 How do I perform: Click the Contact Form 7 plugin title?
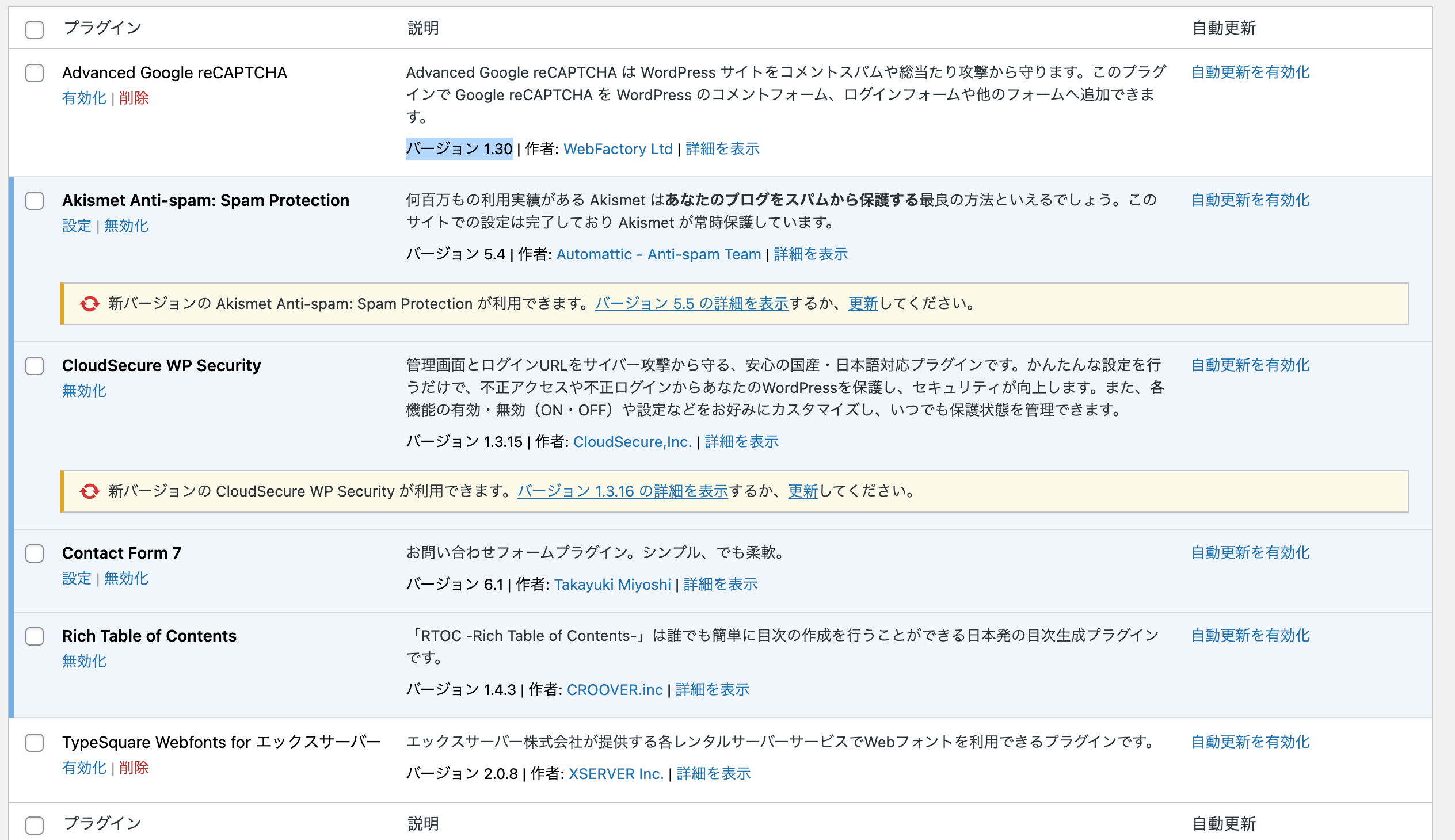122,553
